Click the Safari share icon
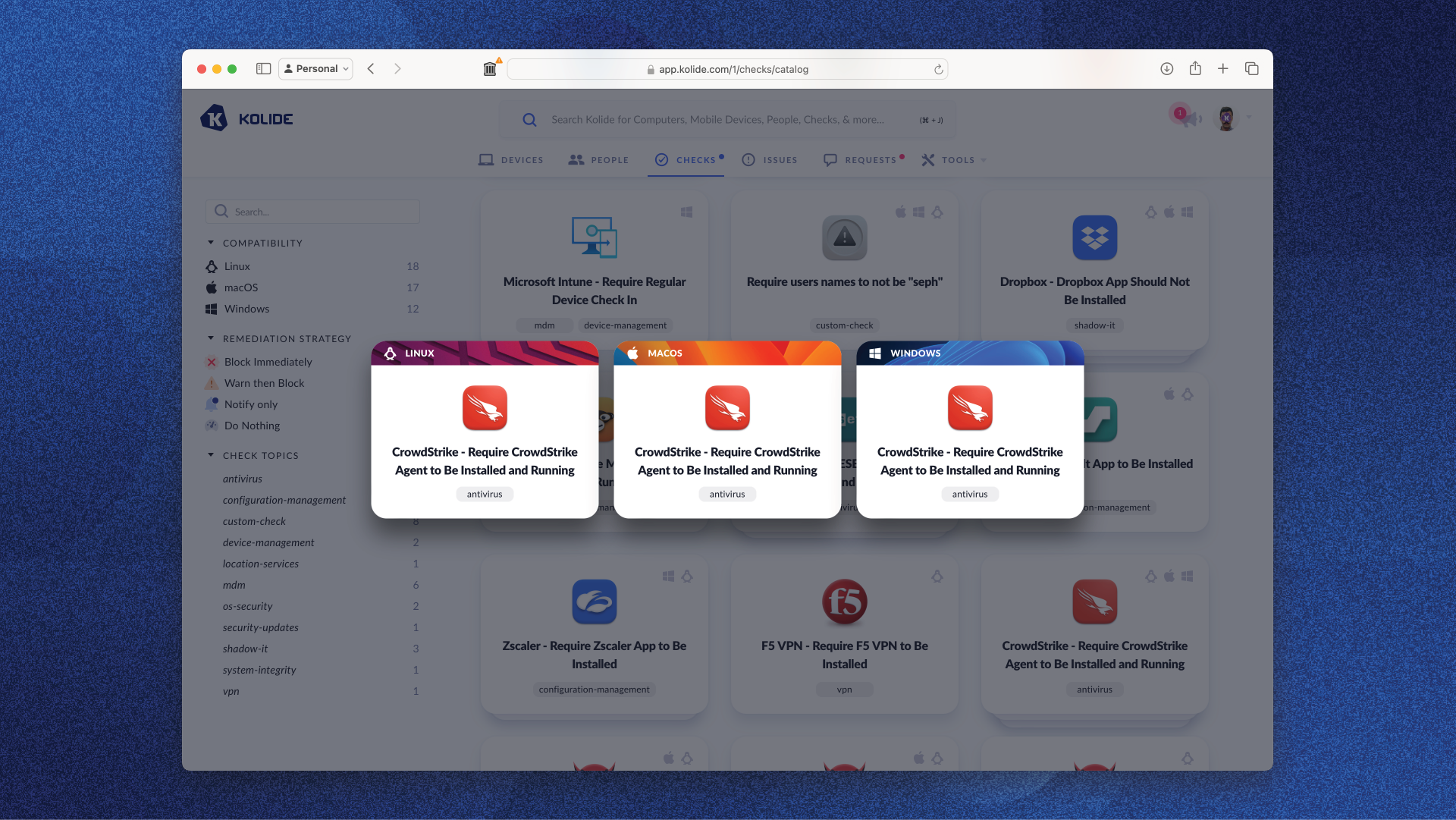Screen dimensions: 1456x820 (x=1195, y=68)
